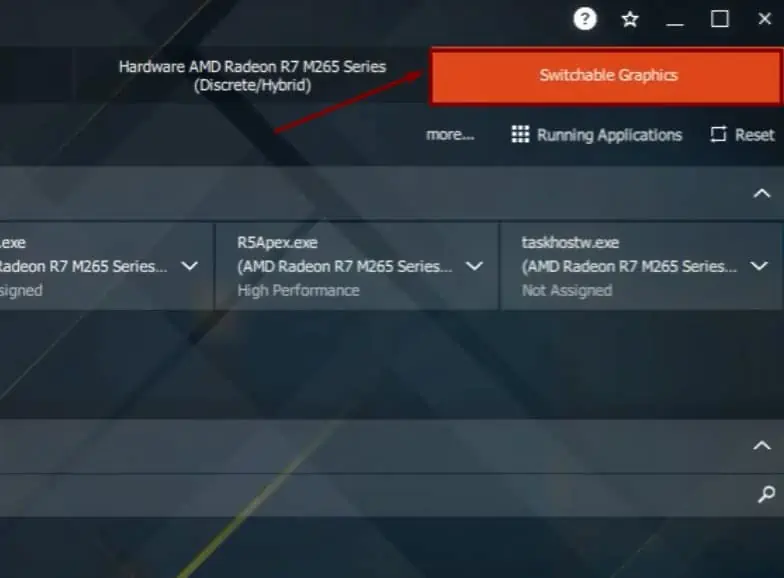Screen dimensions: 784x578
Task: Open the help question mark icon
Action: (584, 20)
